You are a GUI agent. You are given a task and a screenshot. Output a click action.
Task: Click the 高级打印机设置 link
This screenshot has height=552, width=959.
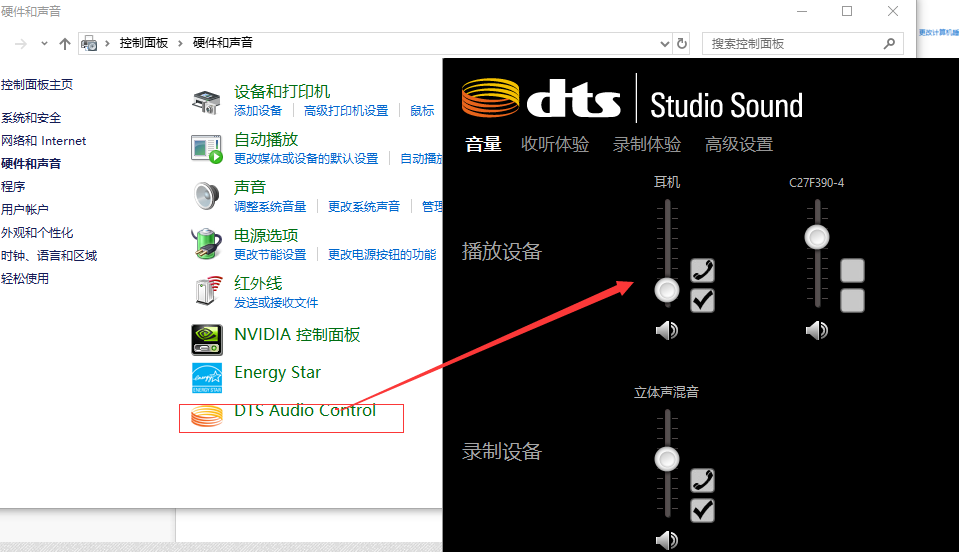pos(346,111)
